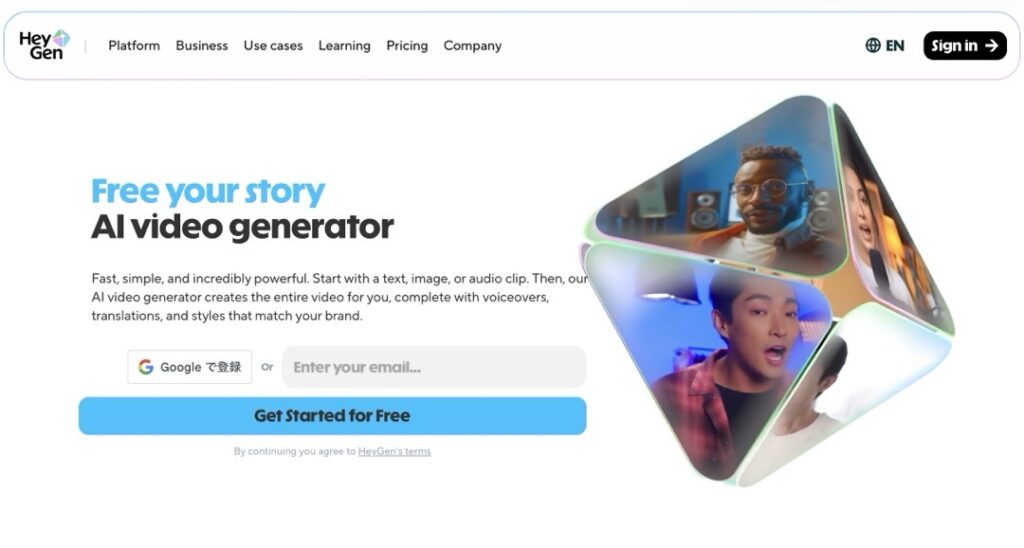Screen dimensions: 1024x548
Task: Expand the Use cases menu
Action: 273,46
